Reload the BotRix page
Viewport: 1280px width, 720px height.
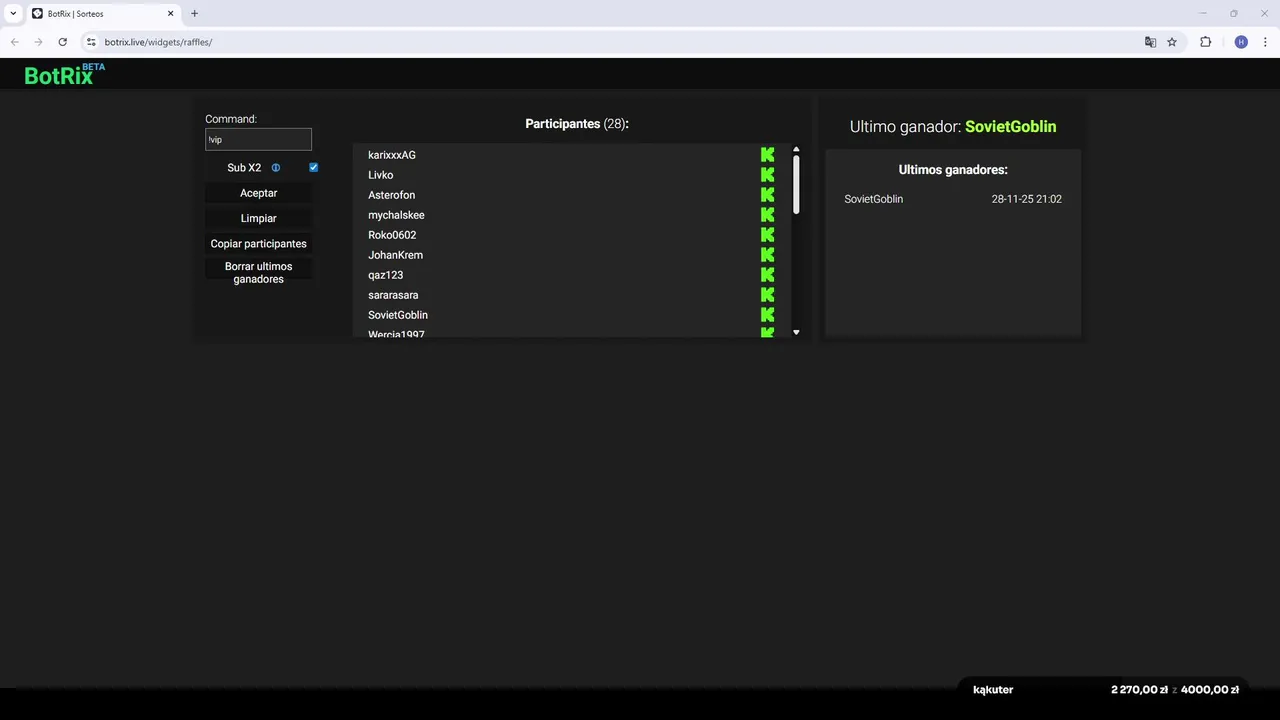tap(62, 42)
